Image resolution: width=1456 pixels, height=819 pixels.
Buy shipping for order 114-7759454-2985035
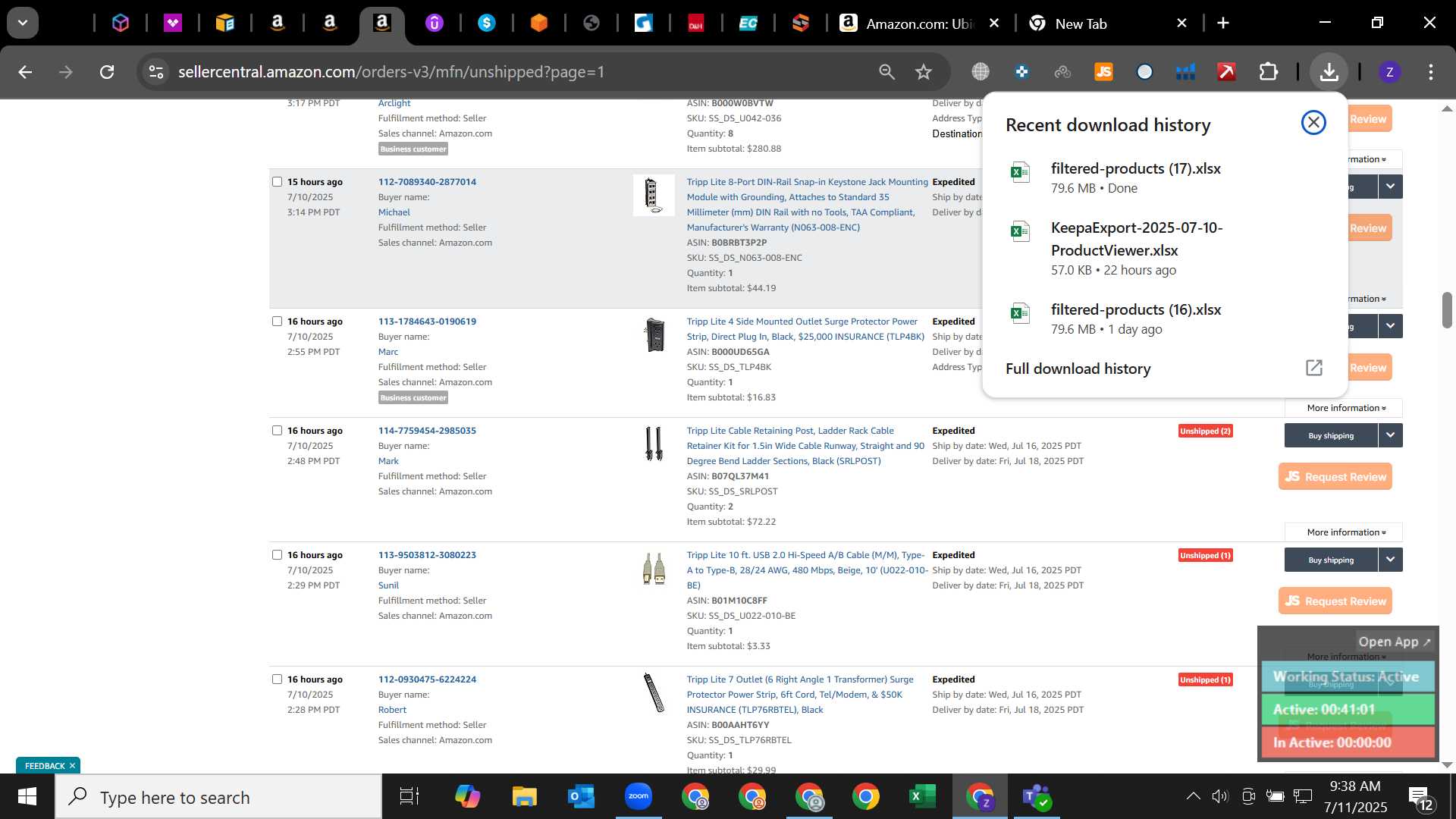click(x=1330, y=435)
